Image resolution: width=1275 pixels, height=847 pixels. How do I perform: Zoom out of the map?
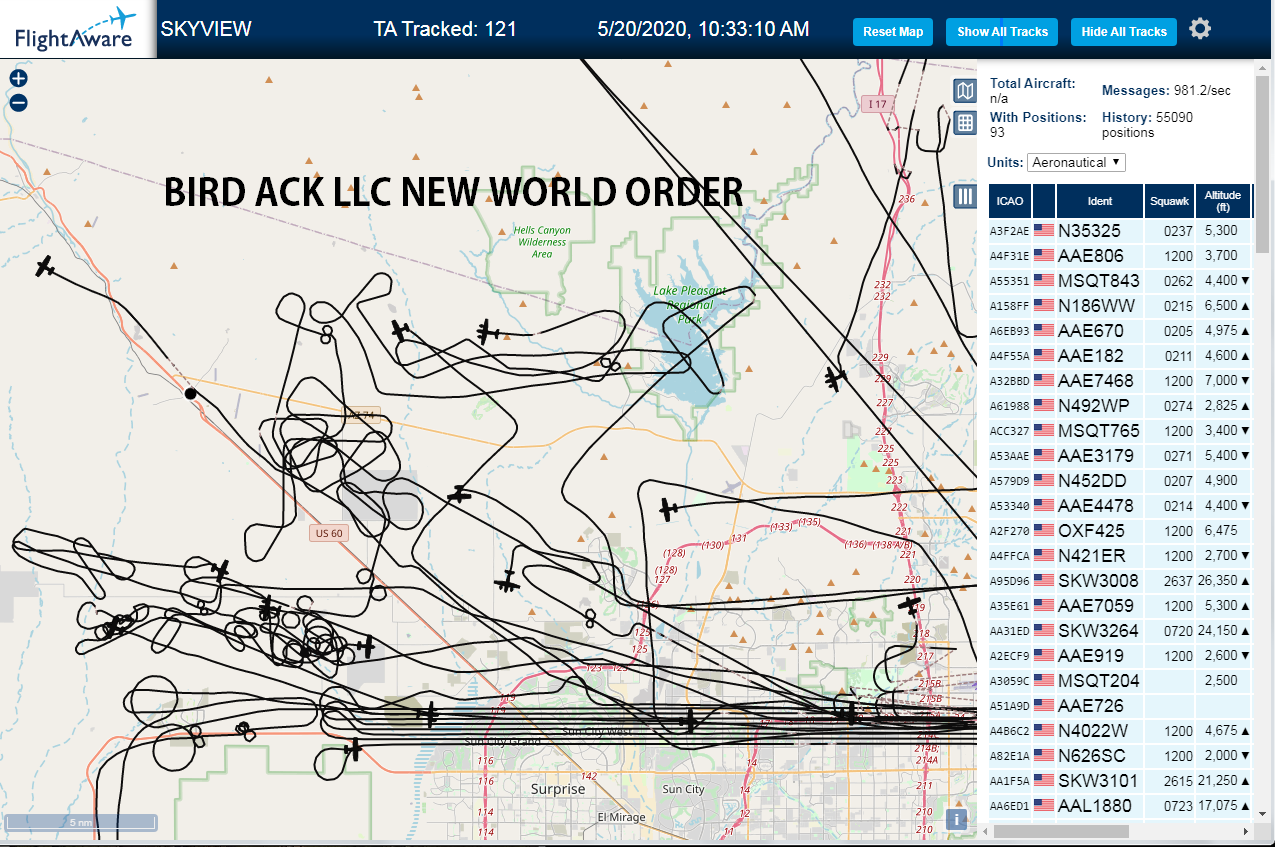[18, 102]
